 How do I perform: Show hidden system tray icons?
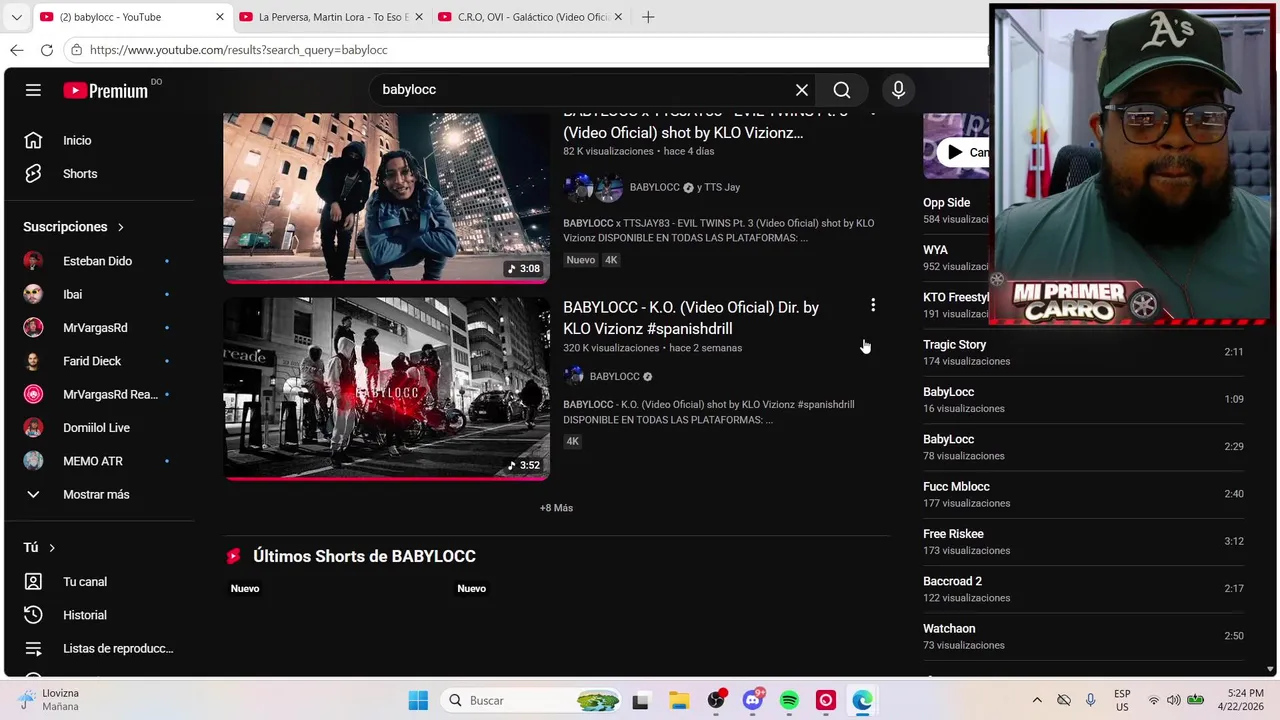pos(1037,701)
